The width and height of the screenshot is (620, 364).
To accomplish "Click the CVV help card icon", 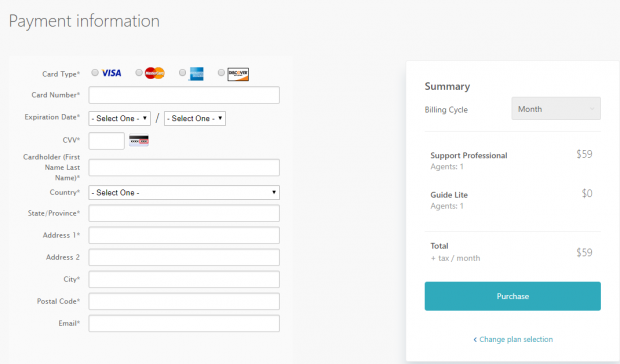I will [139, 141].
